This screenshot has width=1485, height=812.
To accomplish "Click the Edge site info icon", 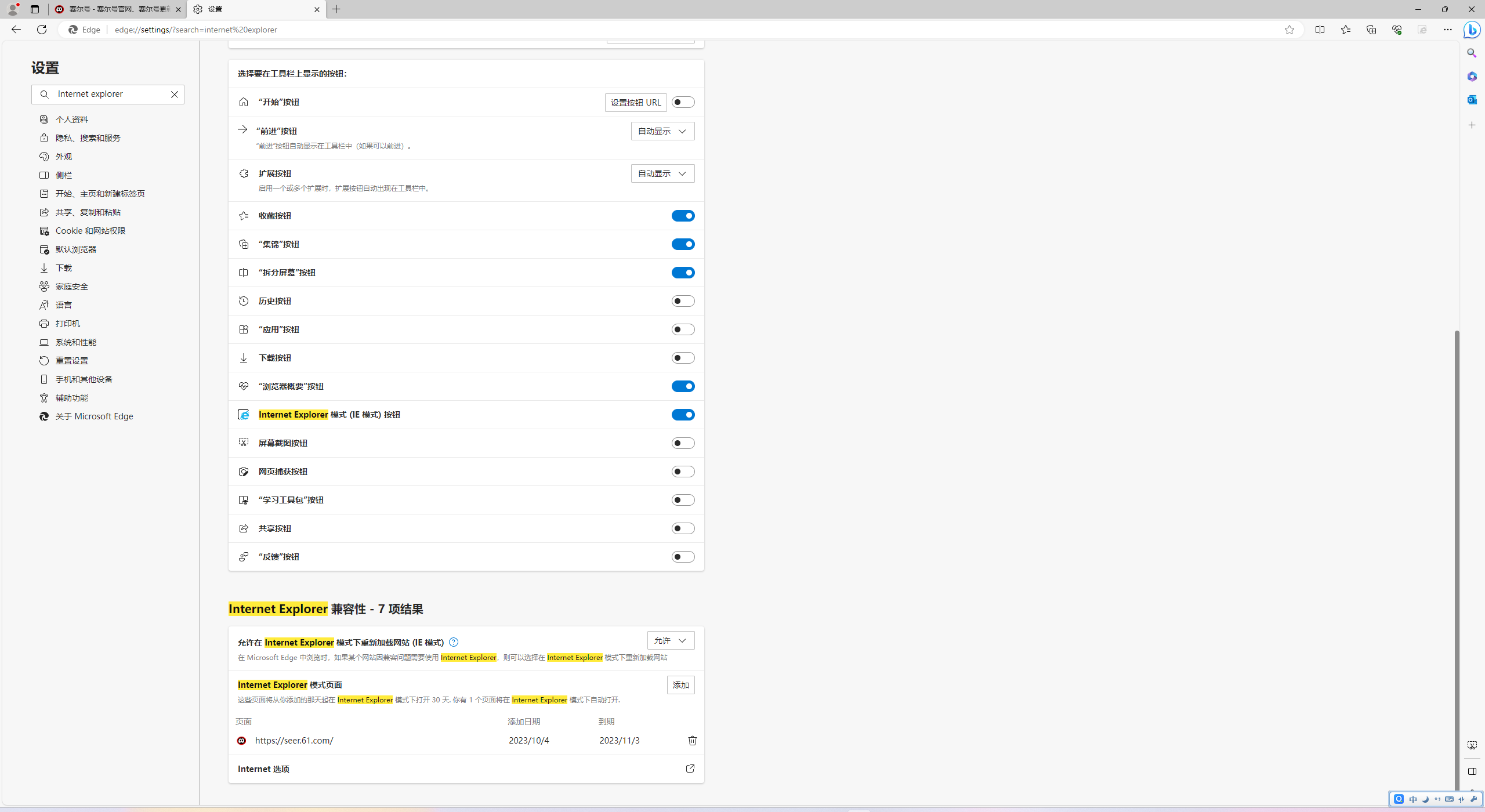I will point(85,30).
